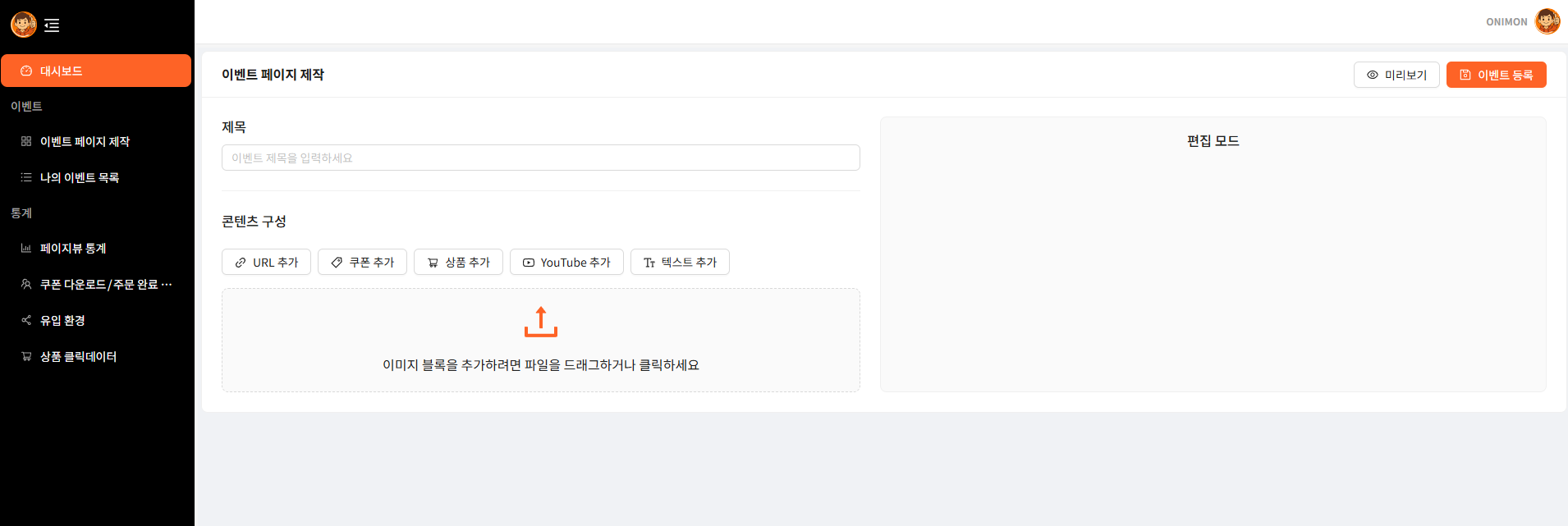Add a text block with 텍스트 추가
Screen dimensions: 1568x526
coord(680,263)
